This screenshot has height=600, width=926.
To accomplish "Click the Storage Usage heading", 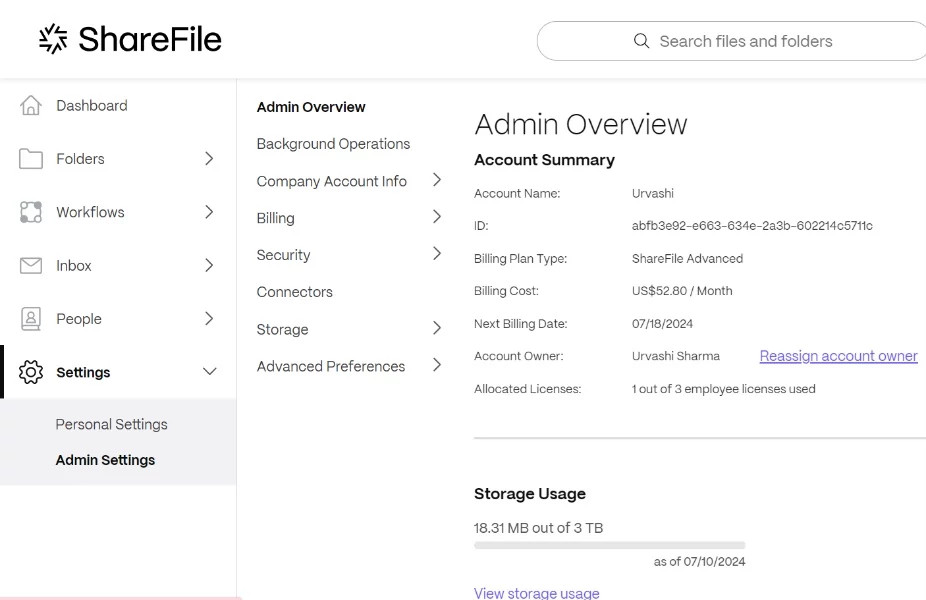I will pos(530,494).
